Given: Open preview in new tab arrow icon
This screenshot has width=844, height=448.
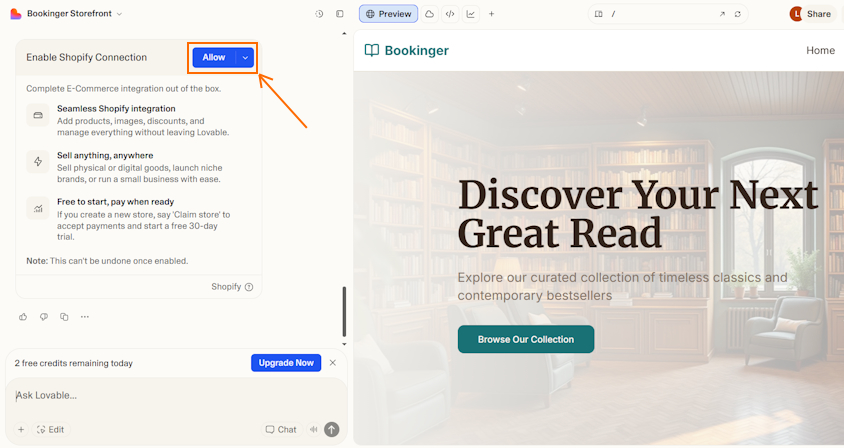Looking at the screenshot, I should (x=722, y=14).
